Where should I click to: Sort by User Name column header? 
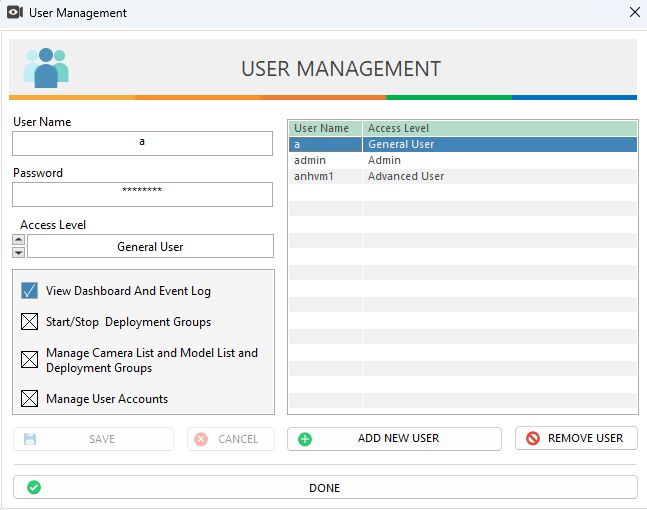click(324, 128)
